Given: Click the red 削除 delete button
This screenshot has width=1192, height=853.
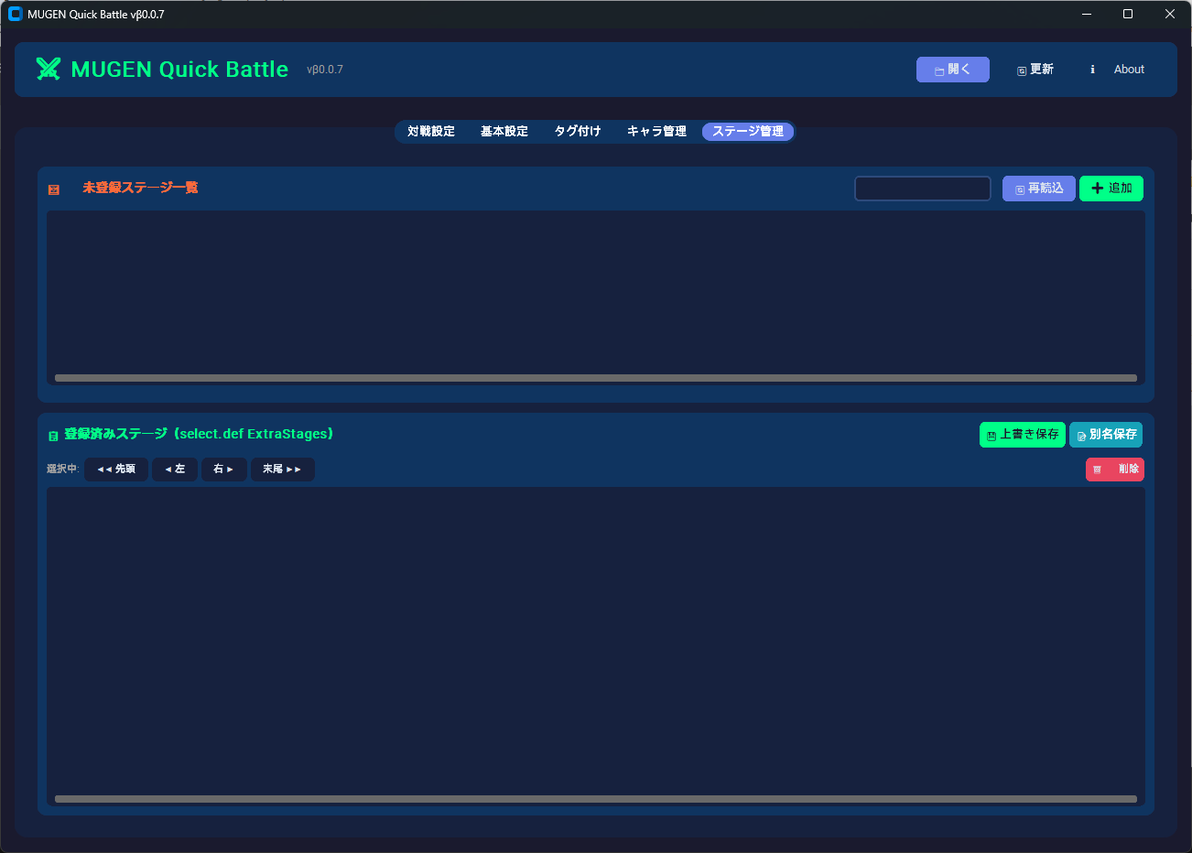Looking at the screenshot, I should click(x=1114, y=469).
